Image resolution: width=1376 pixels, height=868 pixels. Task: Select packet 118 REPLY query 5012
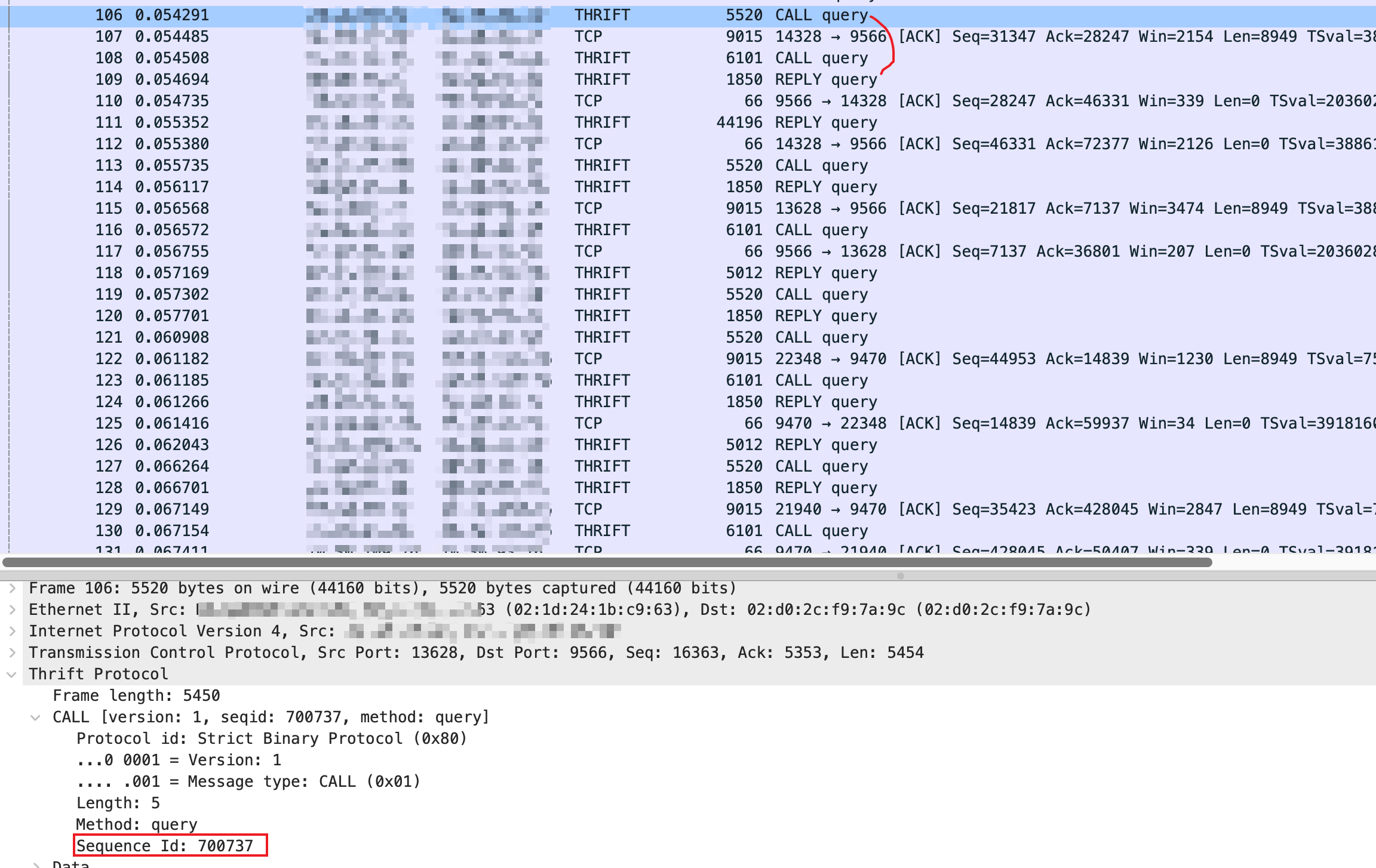pyautogui.click(x=688, y=273)
